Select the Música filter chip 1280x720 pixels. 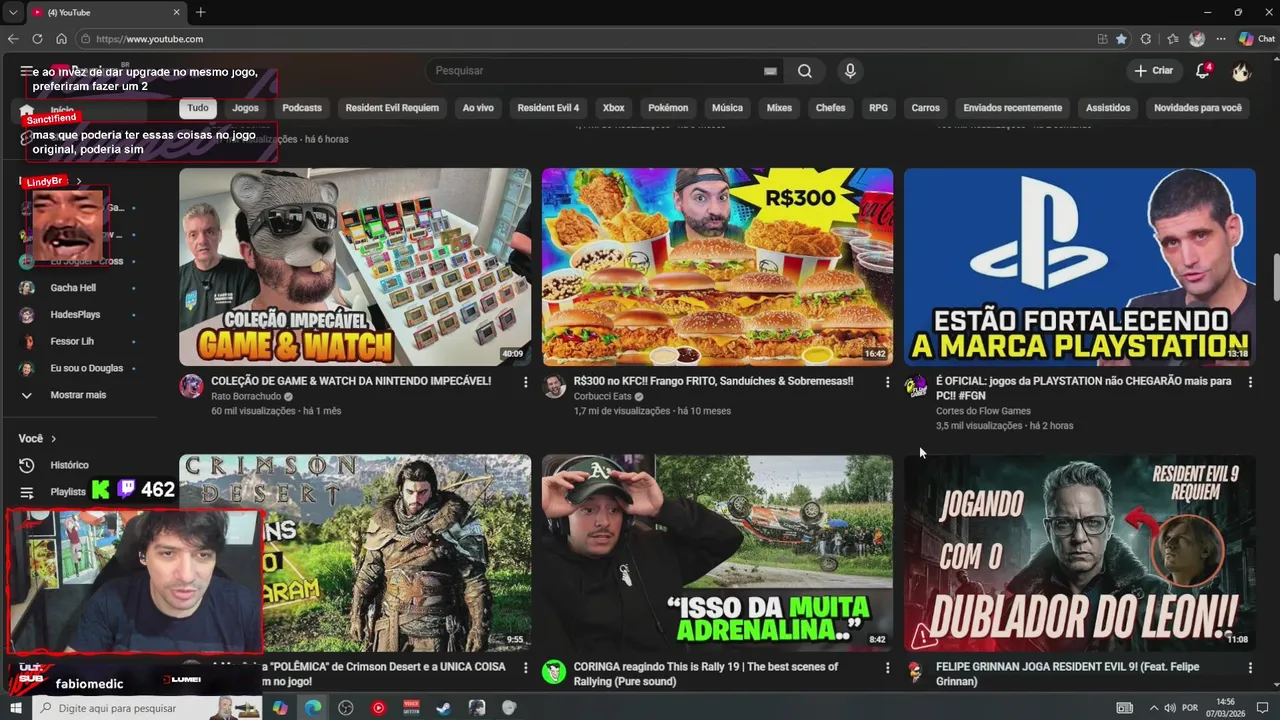point(727,108)
